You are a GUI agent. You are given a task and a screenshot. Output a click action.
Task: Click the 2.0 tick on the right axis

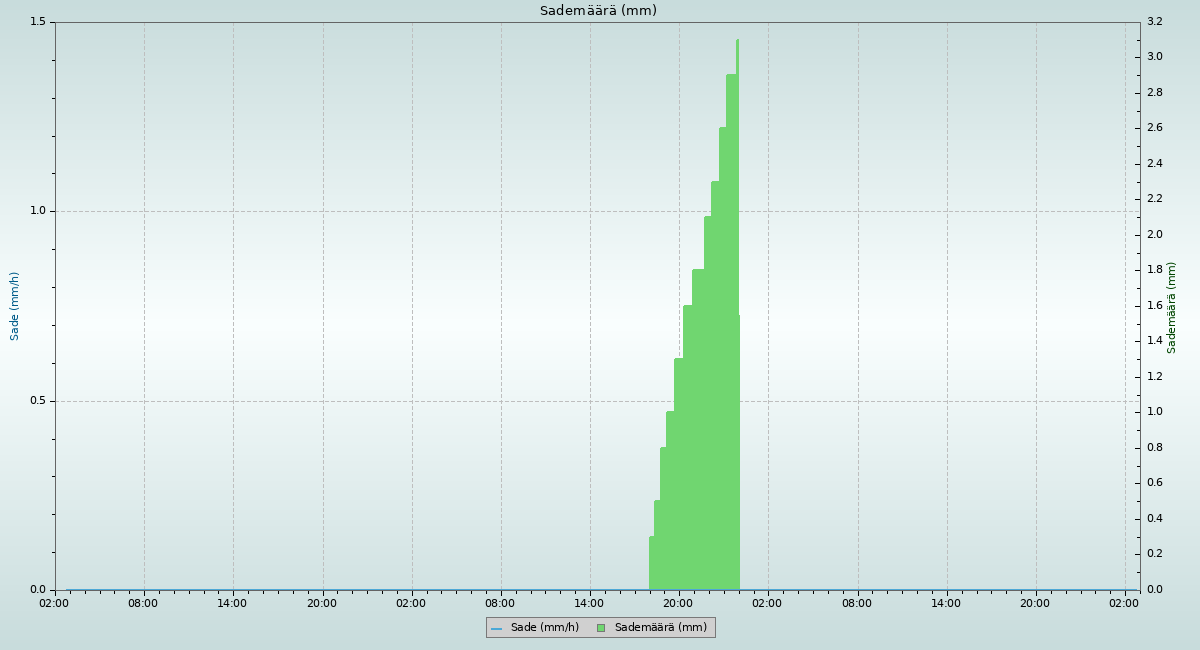coord(1154,235)
